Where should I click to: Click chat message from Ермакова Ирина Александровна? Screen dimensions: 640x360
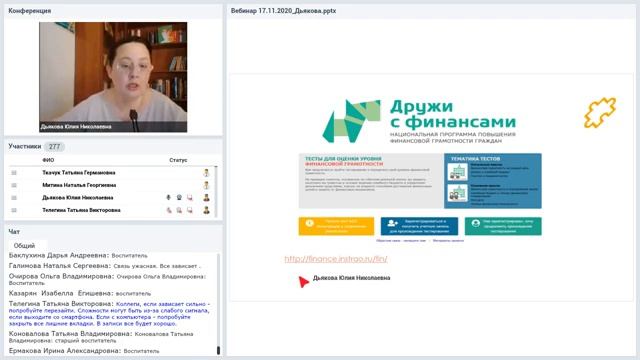click(x=84, y=351)
